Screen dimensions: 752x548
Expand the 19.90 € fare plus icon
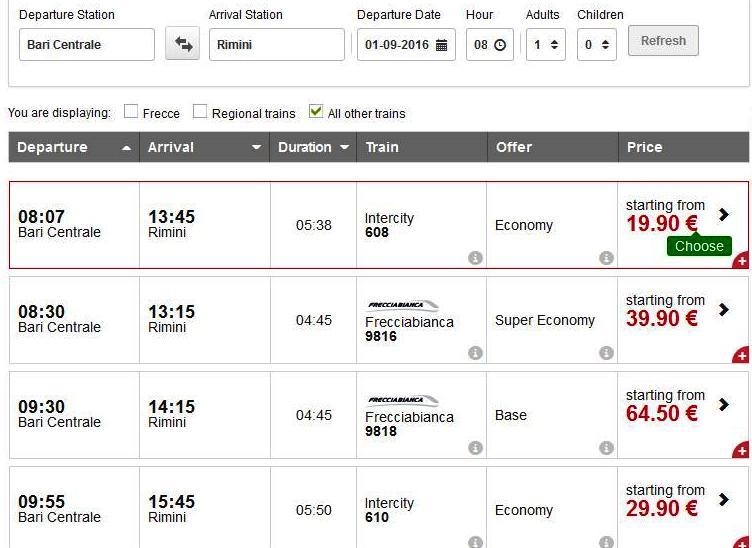click(741, 261)
